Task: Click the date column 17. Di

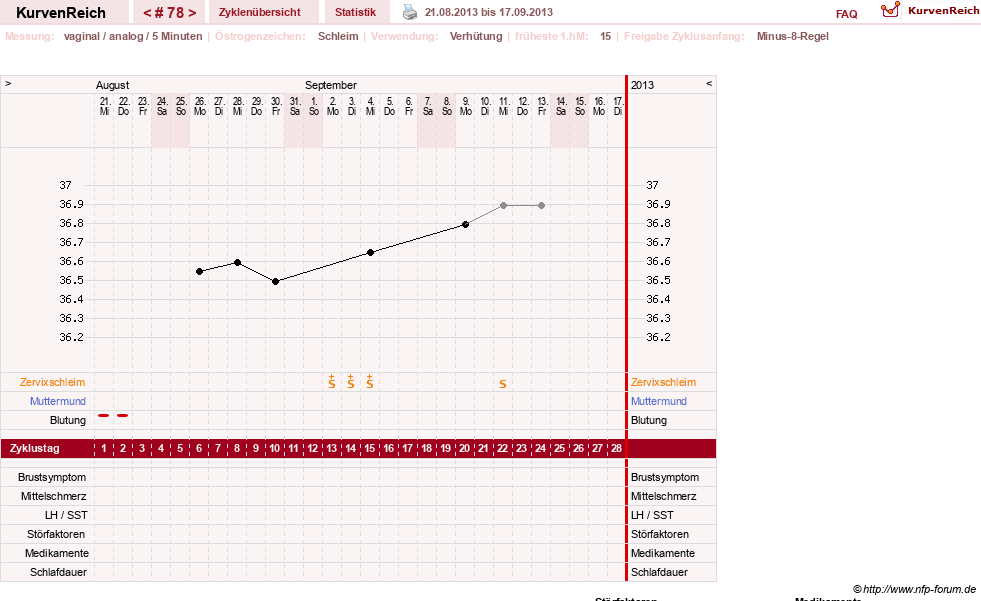Action: 618,106
